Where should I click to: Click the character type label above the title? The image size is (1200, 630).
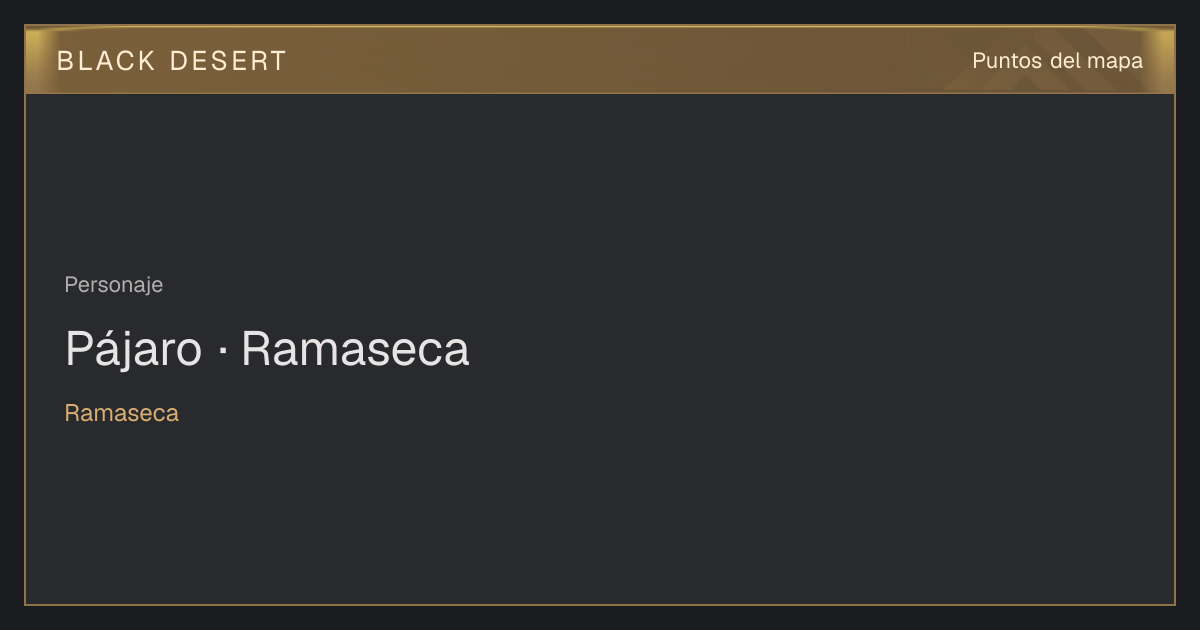(x=114, y=285)
